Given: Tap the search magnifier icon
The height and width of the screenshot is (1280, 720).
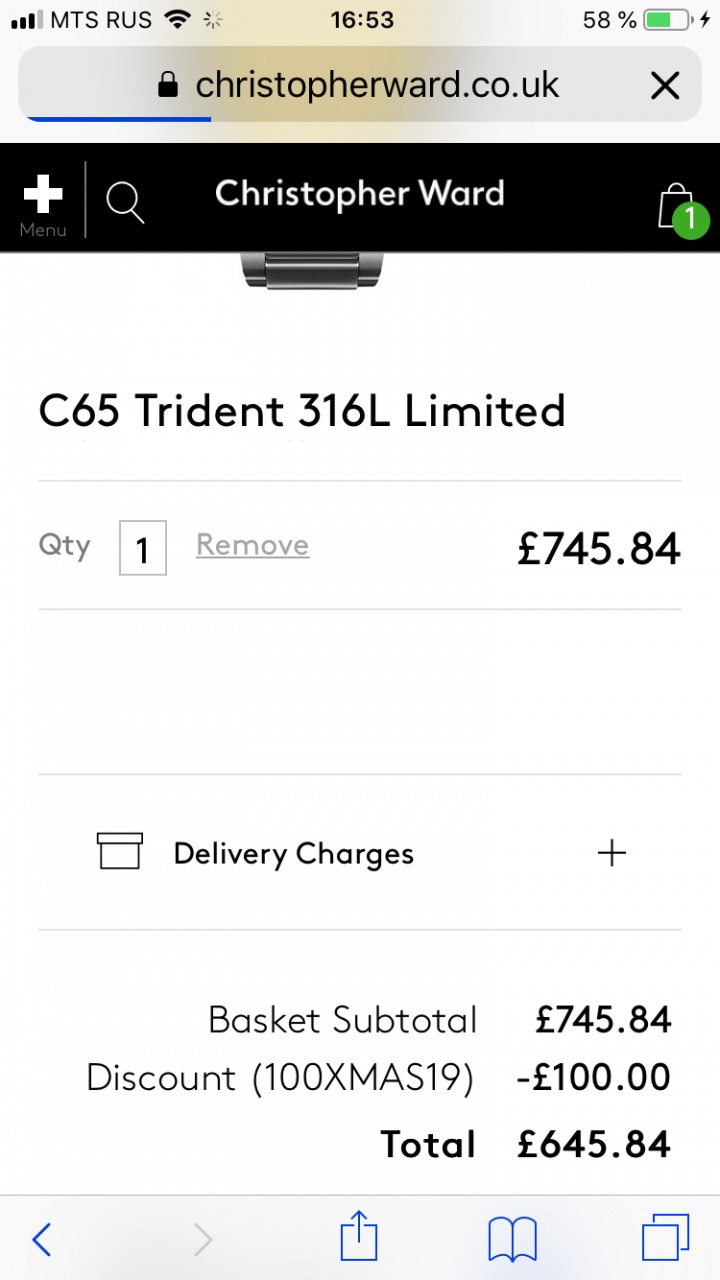Looking at the screenshot, I should pyautogui.click(x=125, y=203).
